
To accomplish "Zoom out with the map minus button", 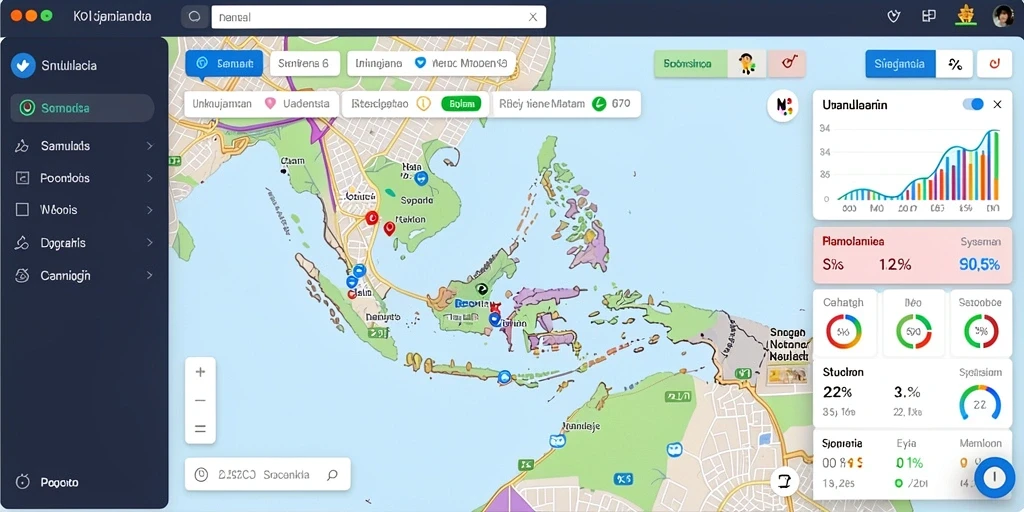I will 200,400.
